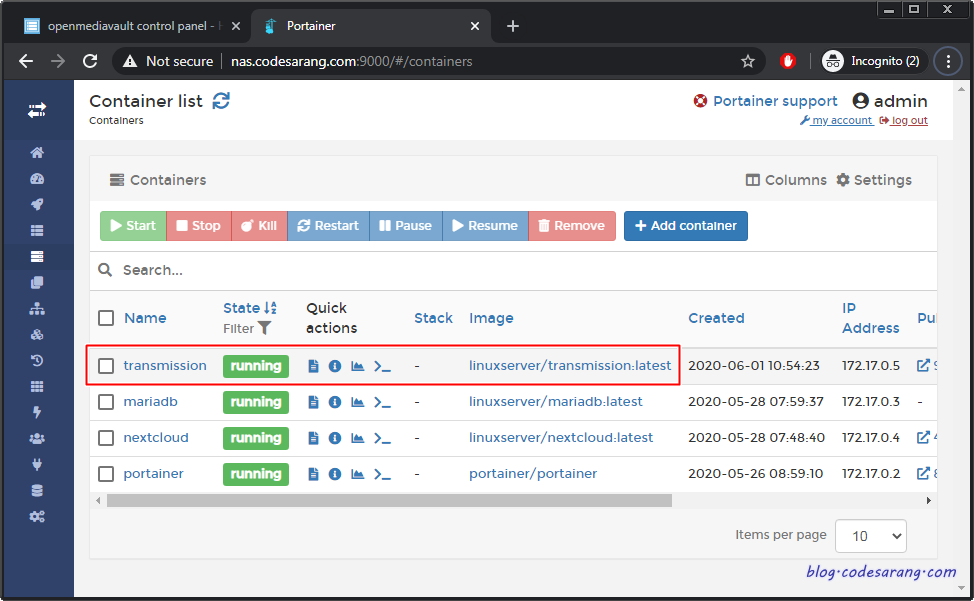Open the Columns chooser
Image resolution: width=974 pixels, height=601 pixels.
coord(786,180)
